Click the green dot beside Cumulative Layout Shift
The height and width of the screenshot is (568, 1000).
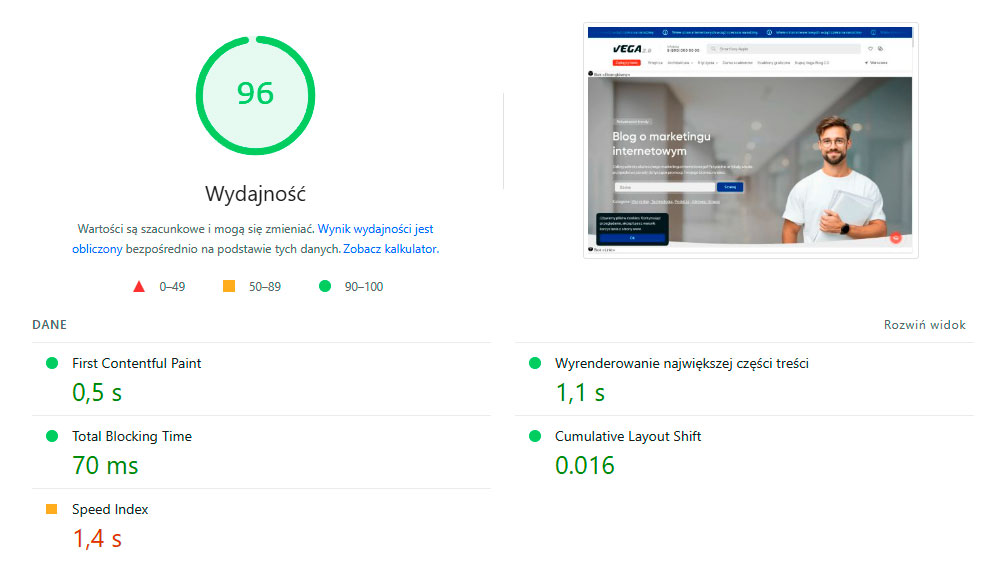pos(535,436)
